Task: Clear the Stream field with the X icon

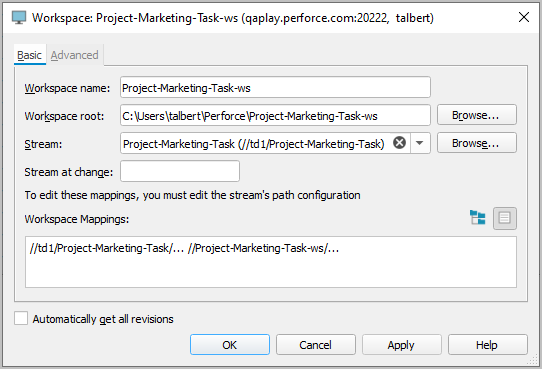Action: [x=399, y=143]
